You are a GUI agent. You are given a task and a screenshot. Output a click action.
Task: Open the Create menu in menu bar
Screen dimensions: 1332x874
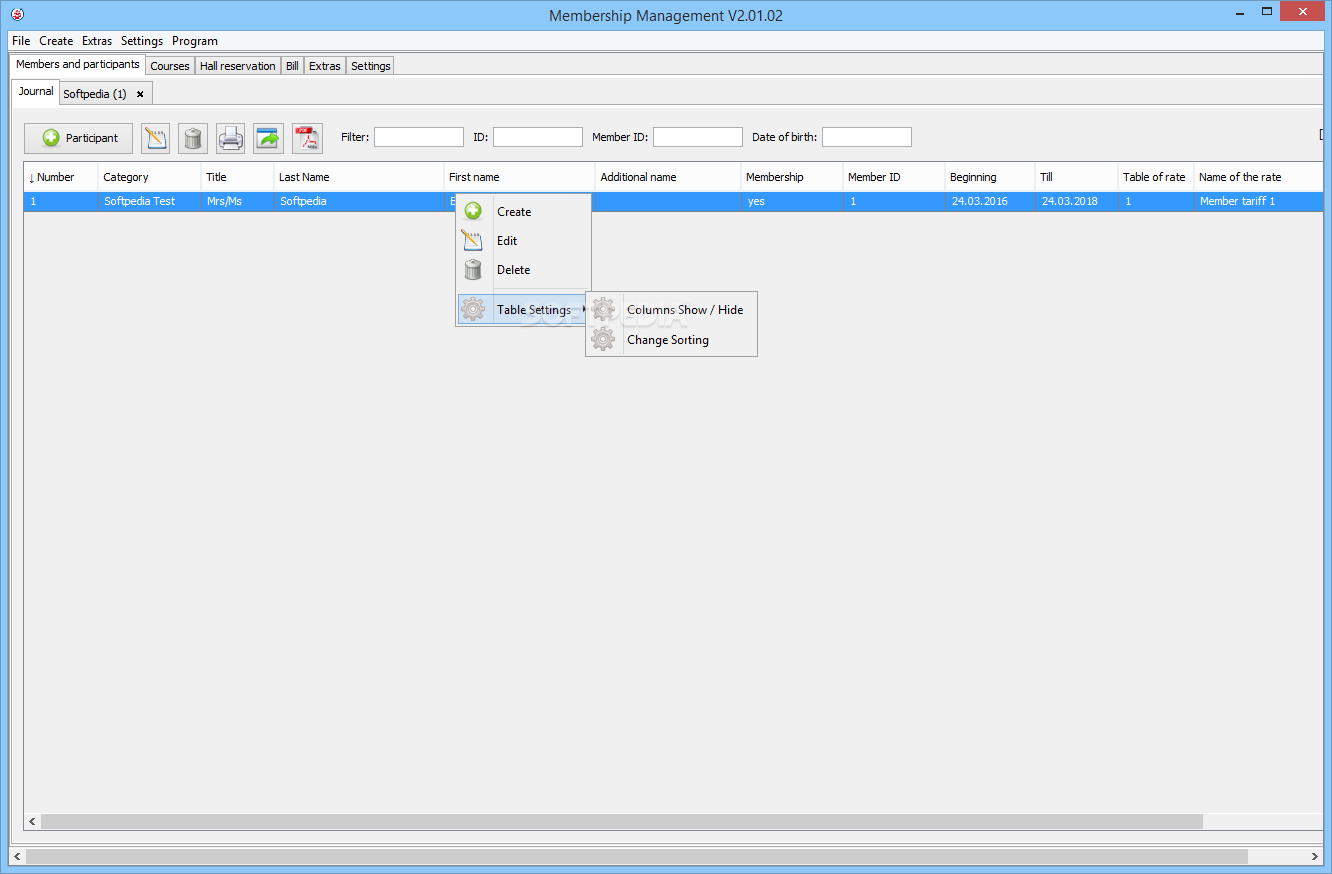tap(56, 41)
